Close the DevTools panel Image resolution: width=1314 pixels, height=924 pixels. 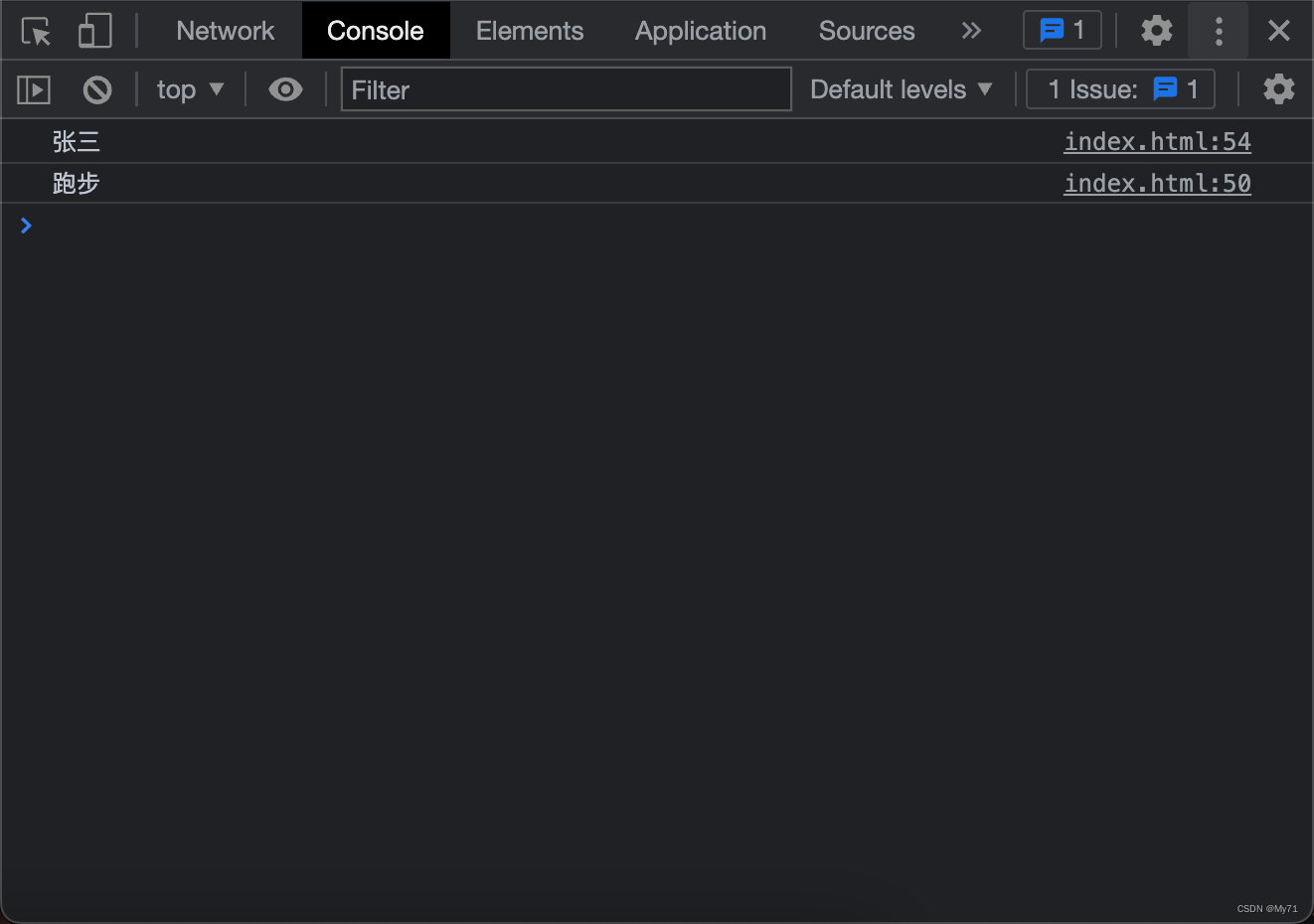click(1279, 31)
